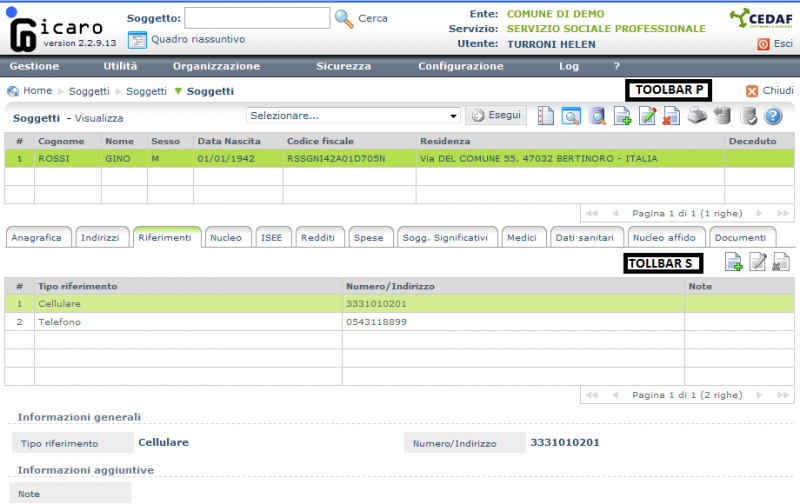Switch to the Indirizzi tab
This screenshot has width=800, height=504.
point(102,237)
